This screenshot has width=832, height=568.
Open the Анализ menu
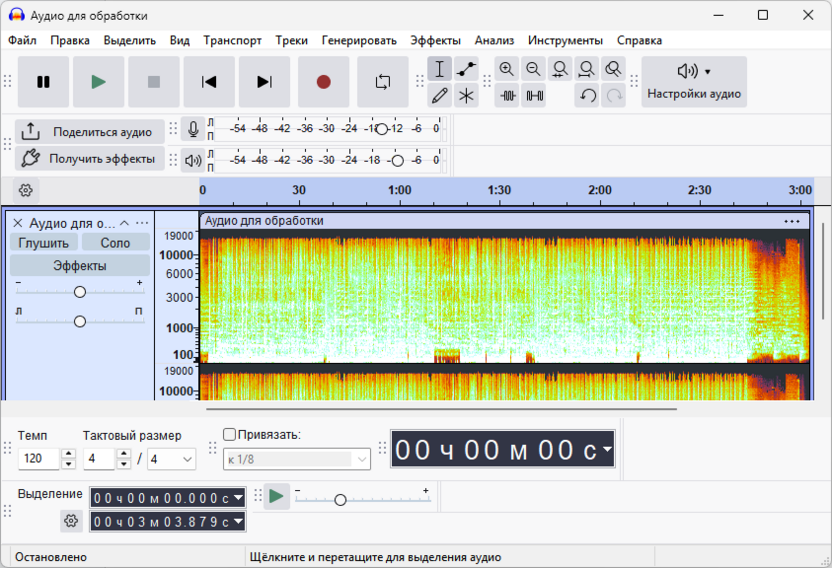click(x=495, y=40)
